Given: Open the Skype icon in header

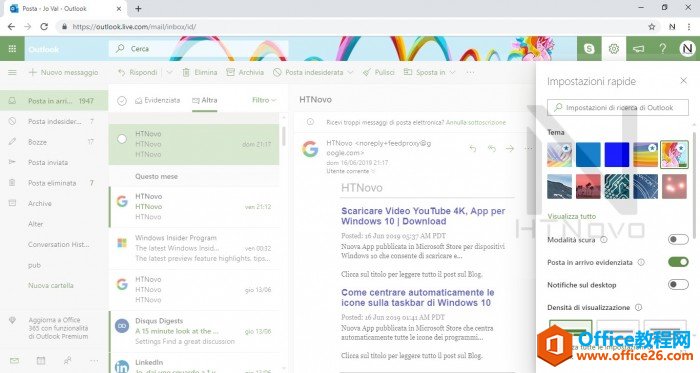Looking at the screenshot, I should [589, 49].
